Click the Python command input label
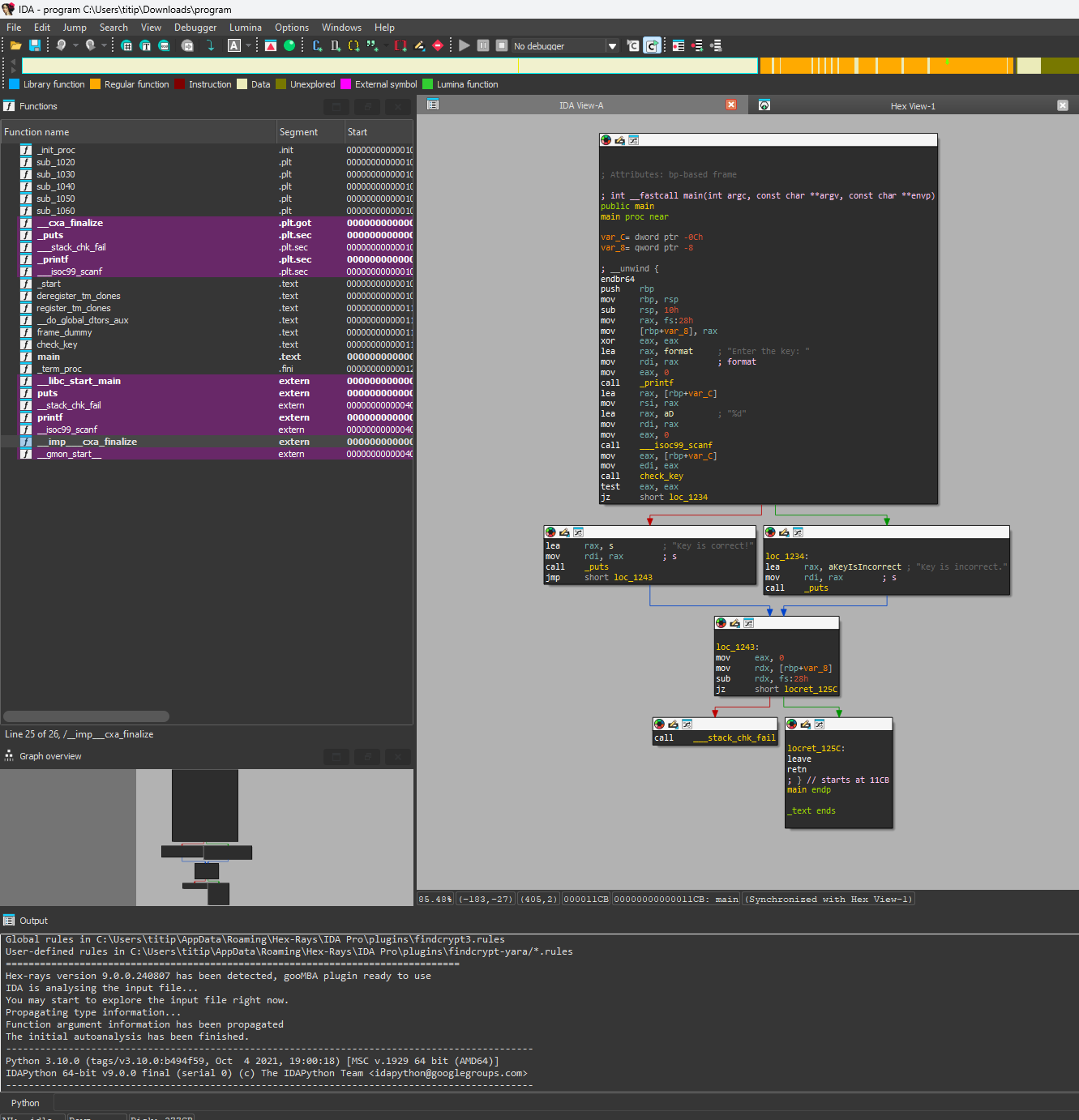The width and height of the screenshot is (1079, 1120). pos(25,1103)
